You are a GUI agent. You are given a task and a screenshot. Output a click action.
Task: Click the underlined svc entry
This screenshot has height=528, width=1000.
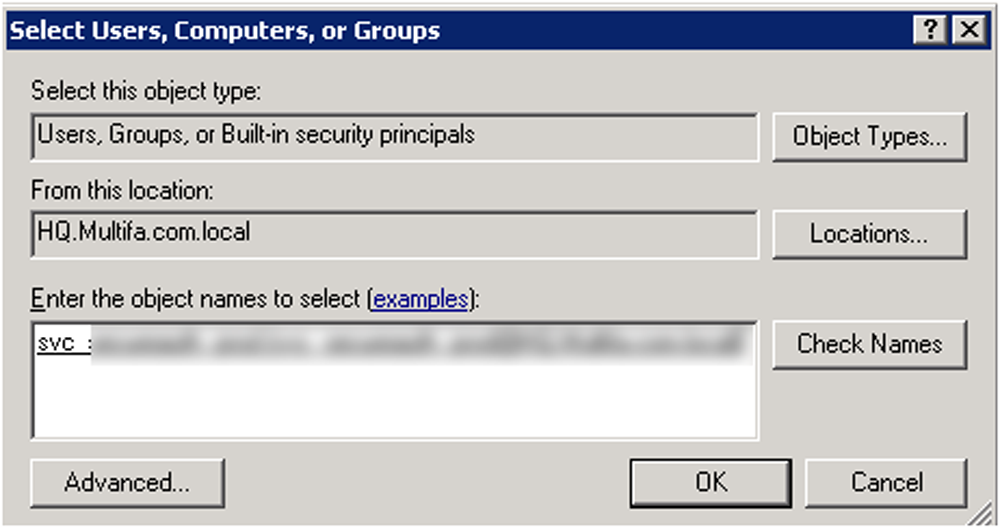(56, 344)
